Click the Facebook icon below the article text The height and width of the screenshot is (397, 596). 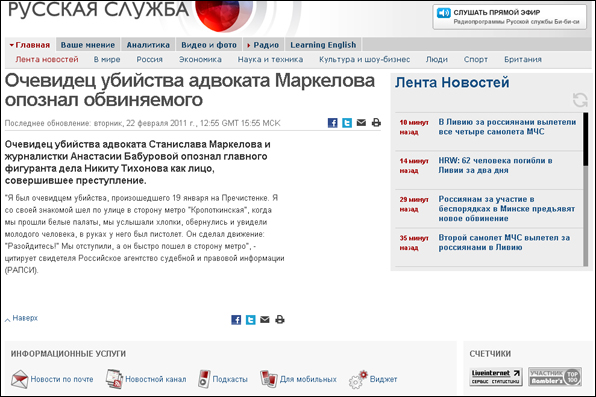pyautogui.click(x=236, y=320)
